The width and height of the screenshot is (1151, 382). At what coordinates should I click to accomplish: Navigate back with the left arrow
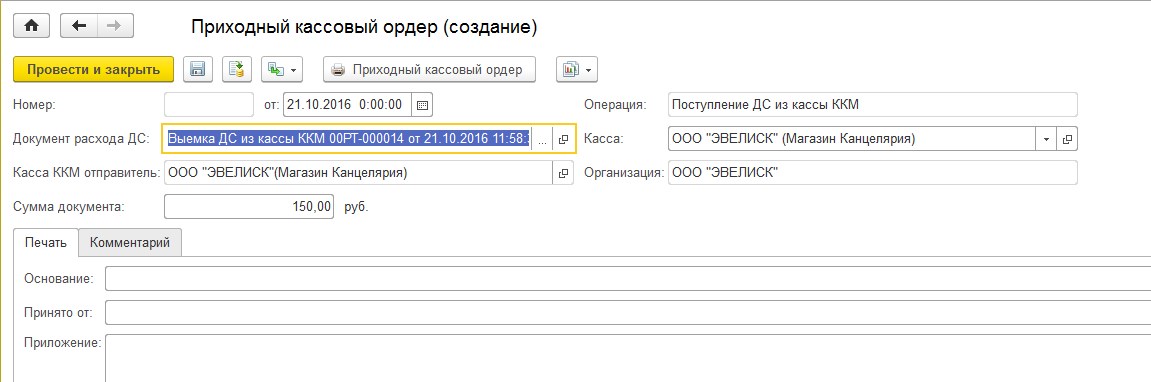[79, 26]
